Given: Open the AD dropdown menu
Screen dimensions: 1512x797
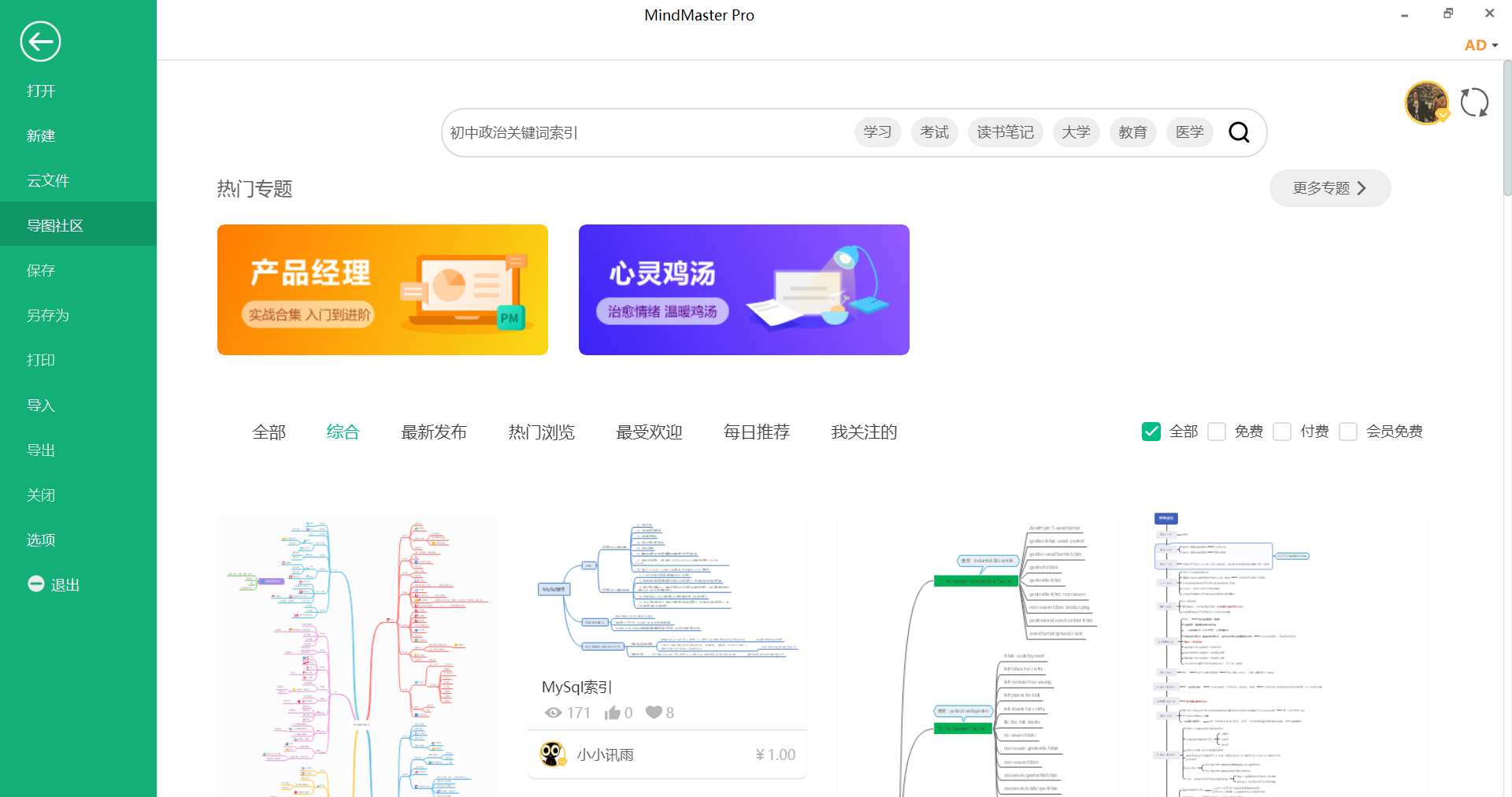Looking at the screenshot, I should 1480,46.
